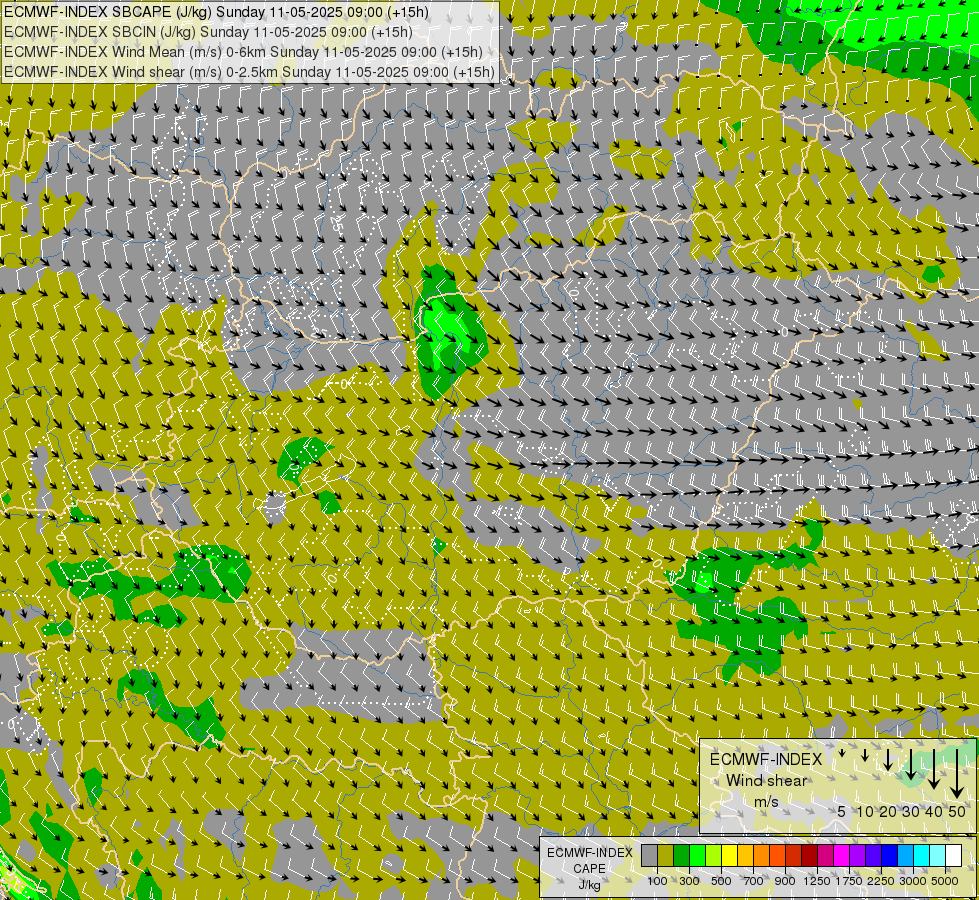The width and height of the screenshot is (979, 900).
Task: Pick the dark green CAPE legend swatch
Action: [x=681, y=855]
